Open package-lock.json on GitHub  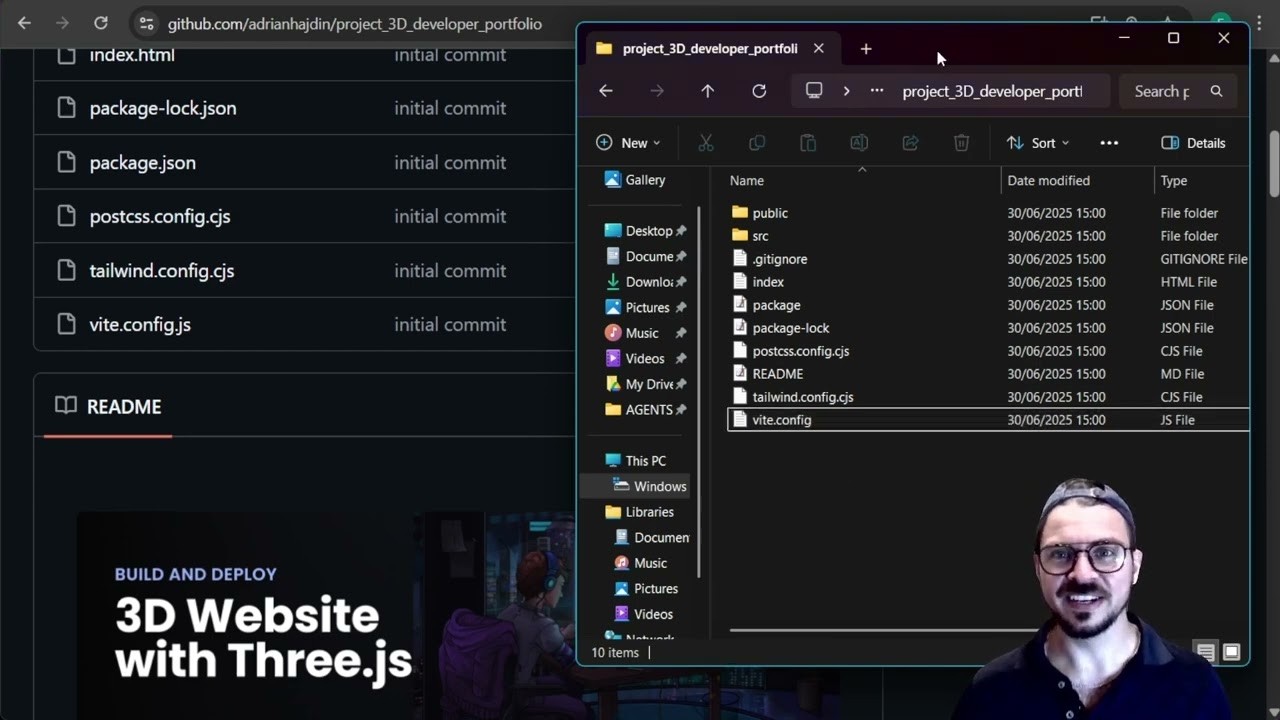(163, 108)
